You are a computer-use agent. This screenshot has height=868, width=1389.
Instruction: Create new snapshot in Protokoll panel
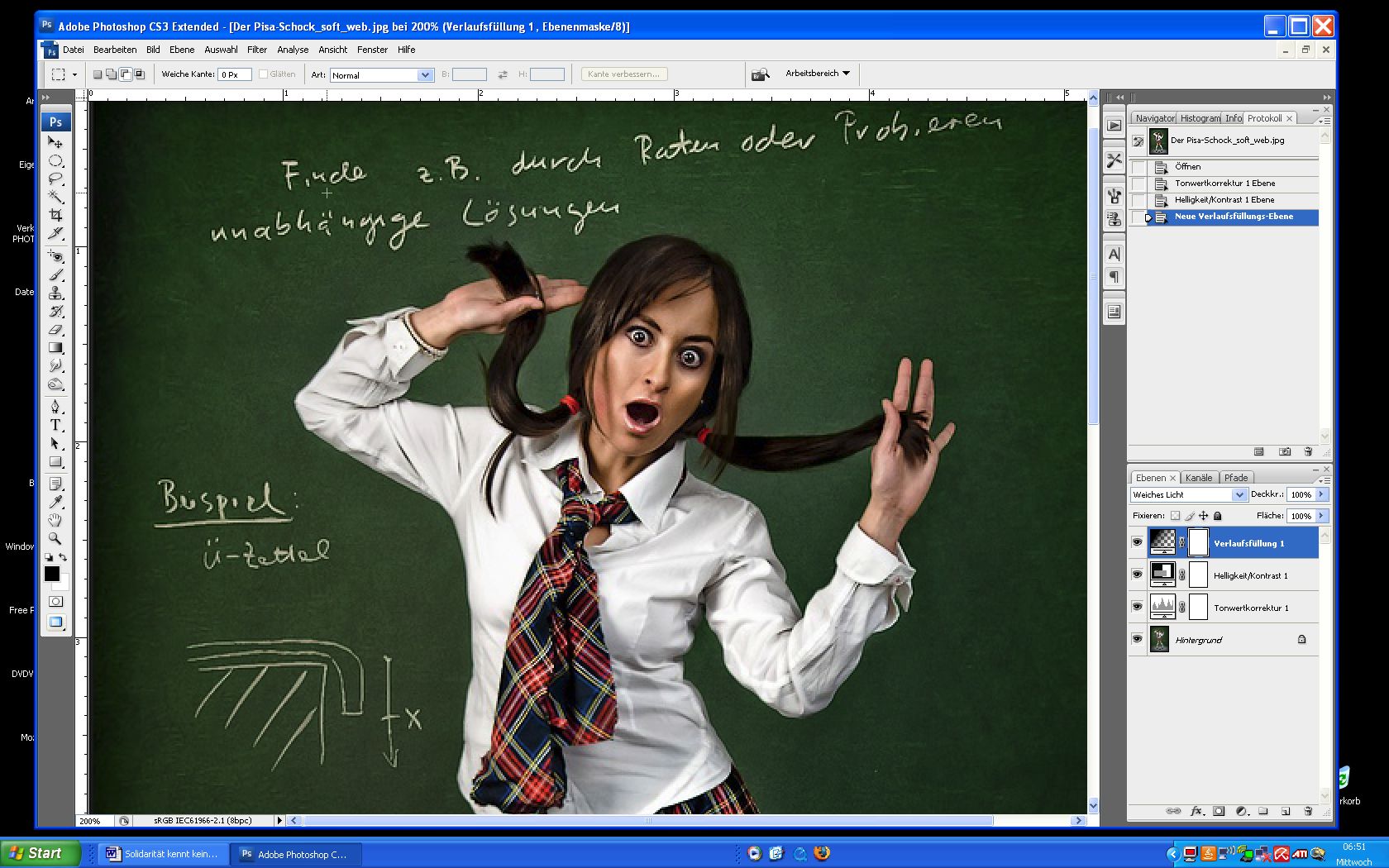pyautogui.click(x=1285, y=452)
